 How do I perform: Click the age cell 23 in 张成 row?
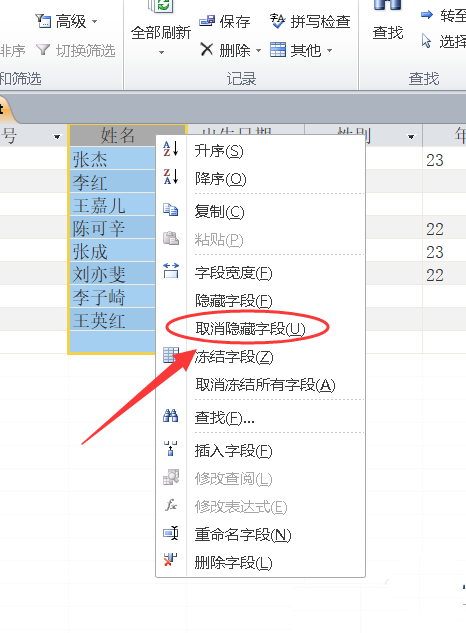[x=444, y=251]
